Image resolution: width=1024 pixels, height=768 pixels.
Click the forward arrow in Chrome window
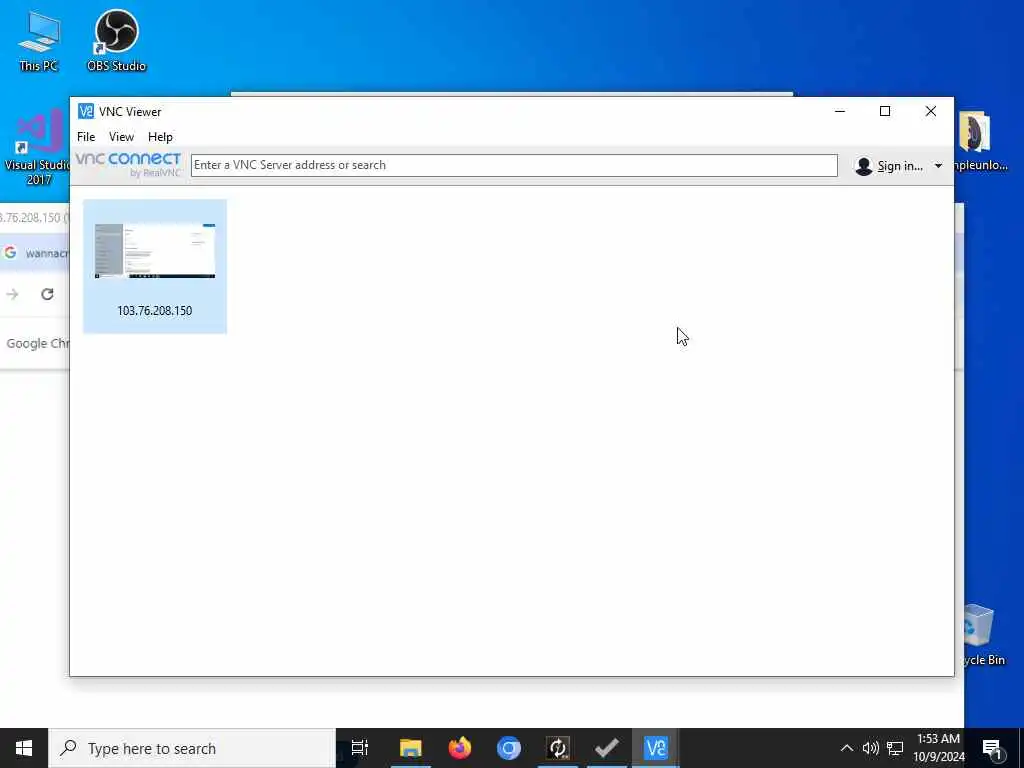12,294
